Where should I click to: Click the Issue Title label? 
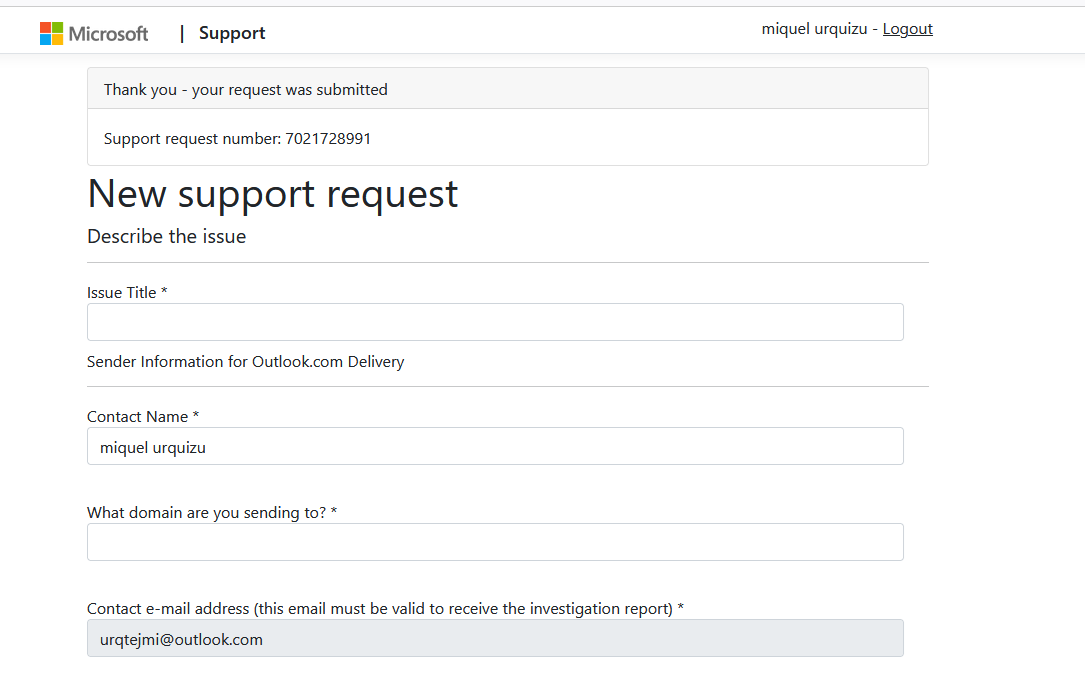click(x=127, y=292)
